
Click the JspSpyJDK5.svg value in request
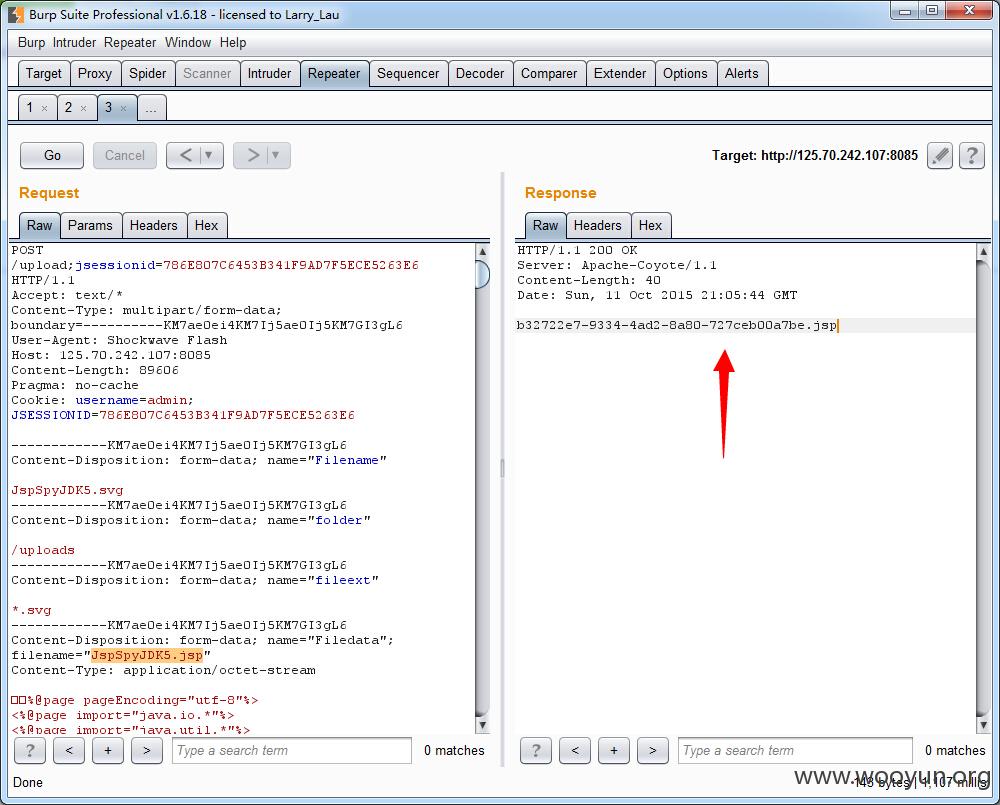pos(68,490)
